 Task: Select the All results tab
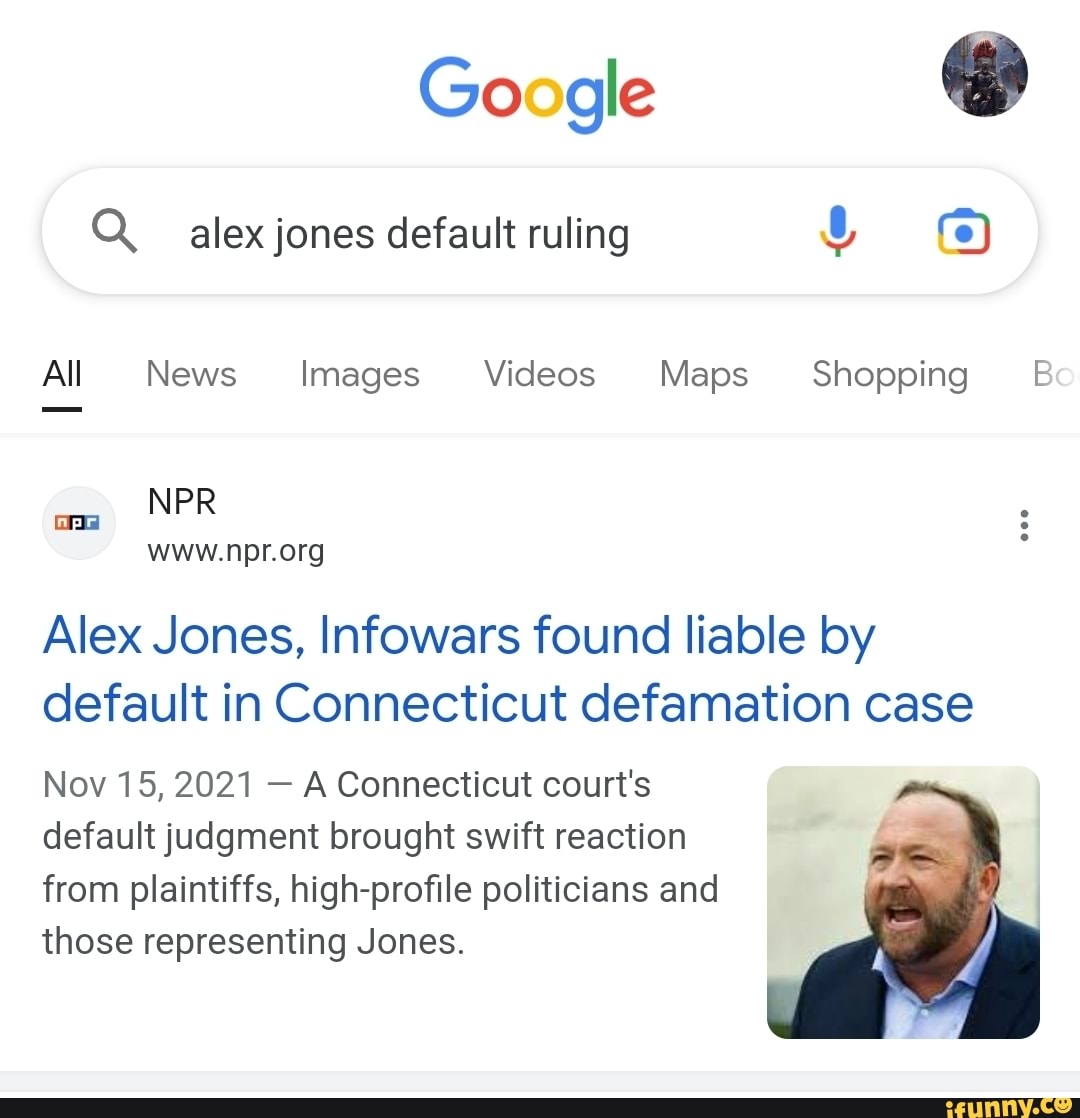pos(62,375)
